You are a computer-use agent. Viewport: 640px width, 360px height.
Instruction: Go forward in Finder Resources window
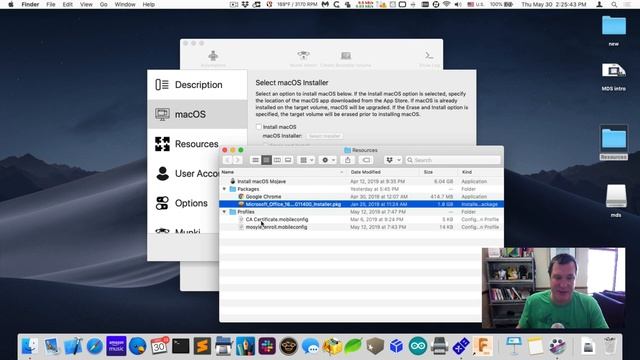click(x=237, y=160)
